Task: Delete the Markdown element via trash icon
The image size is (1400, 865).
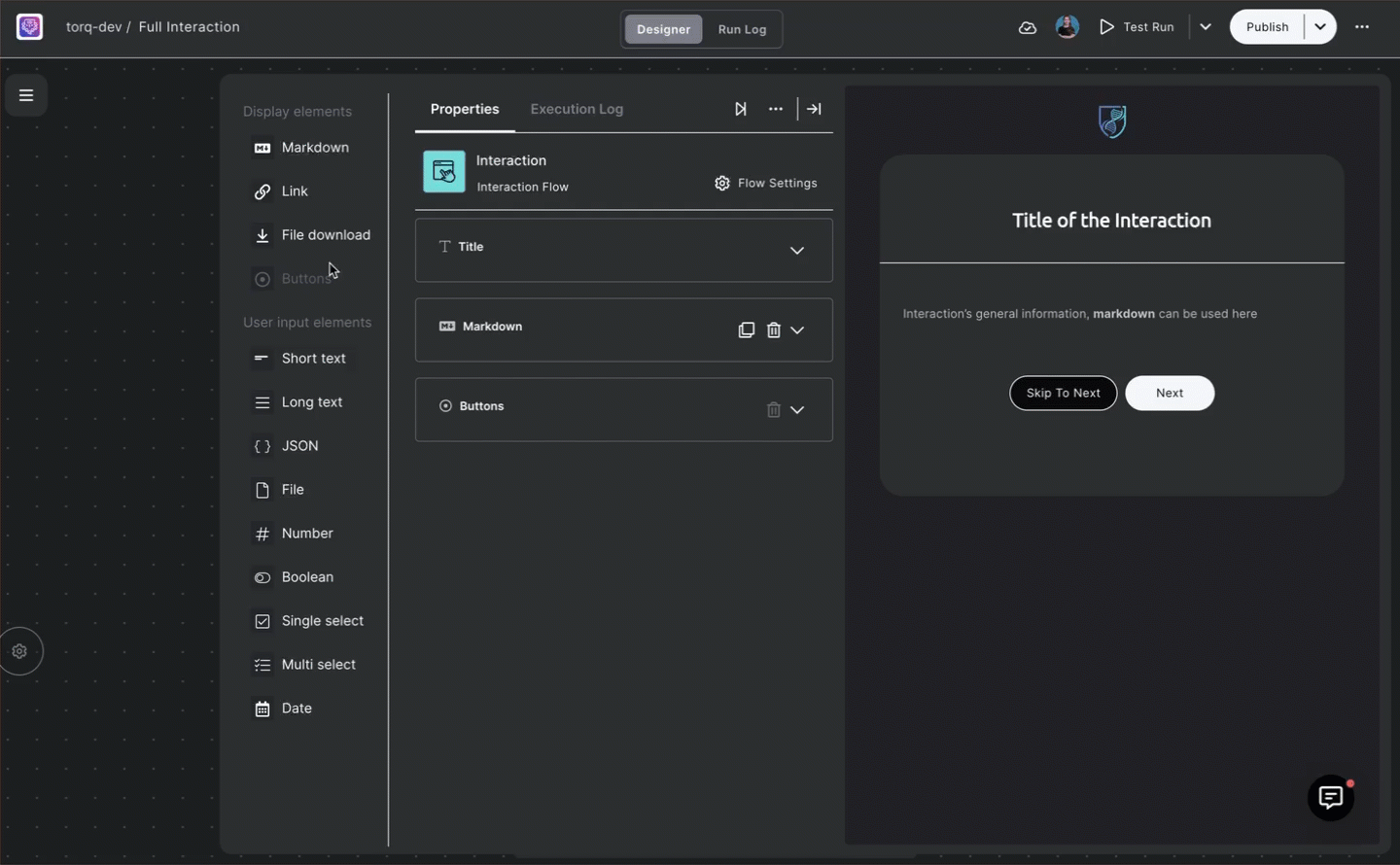Action: tap(774, 330)
